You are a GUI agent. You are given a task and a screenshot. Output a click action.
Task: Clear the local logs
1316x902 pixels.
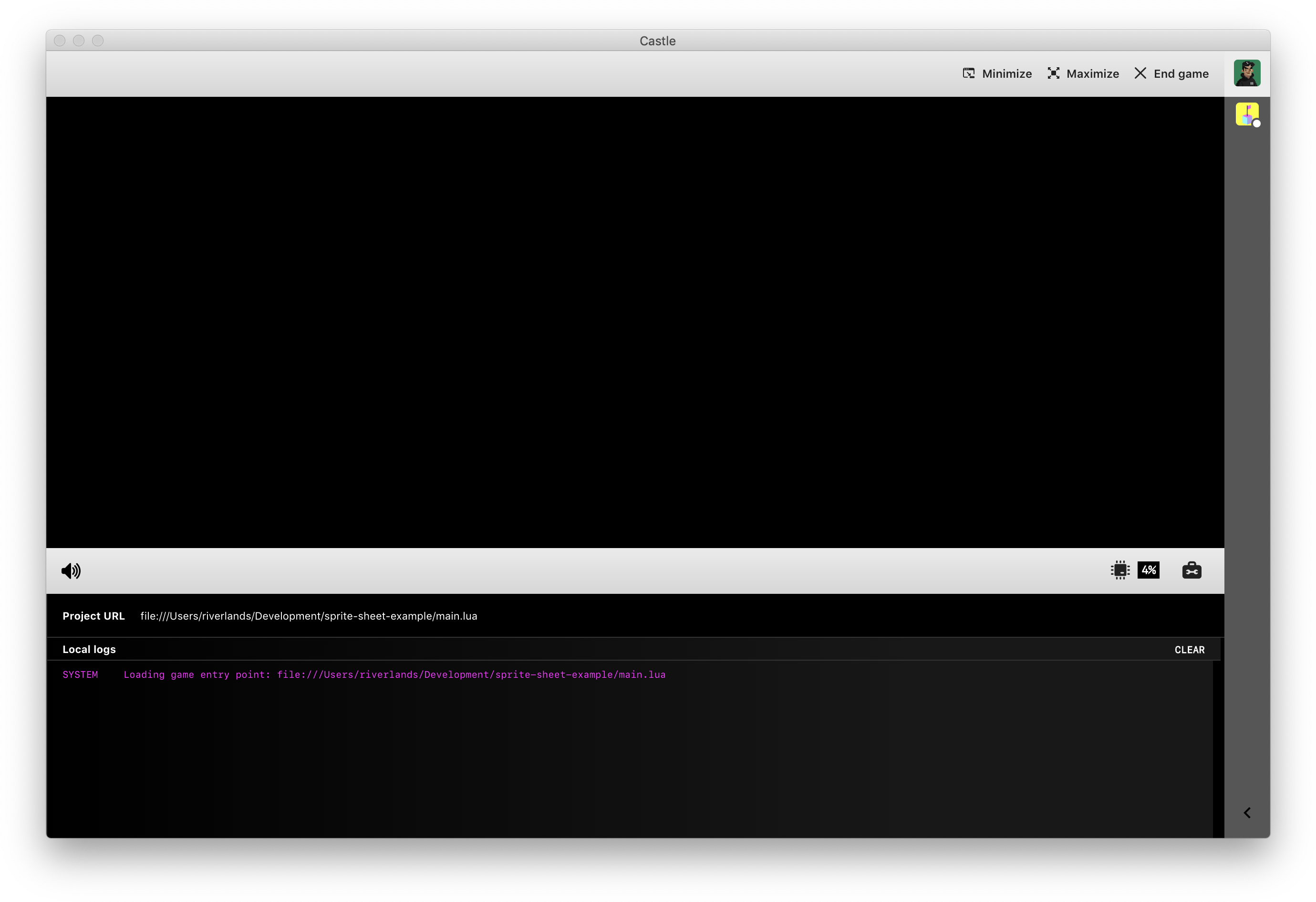1189,650
